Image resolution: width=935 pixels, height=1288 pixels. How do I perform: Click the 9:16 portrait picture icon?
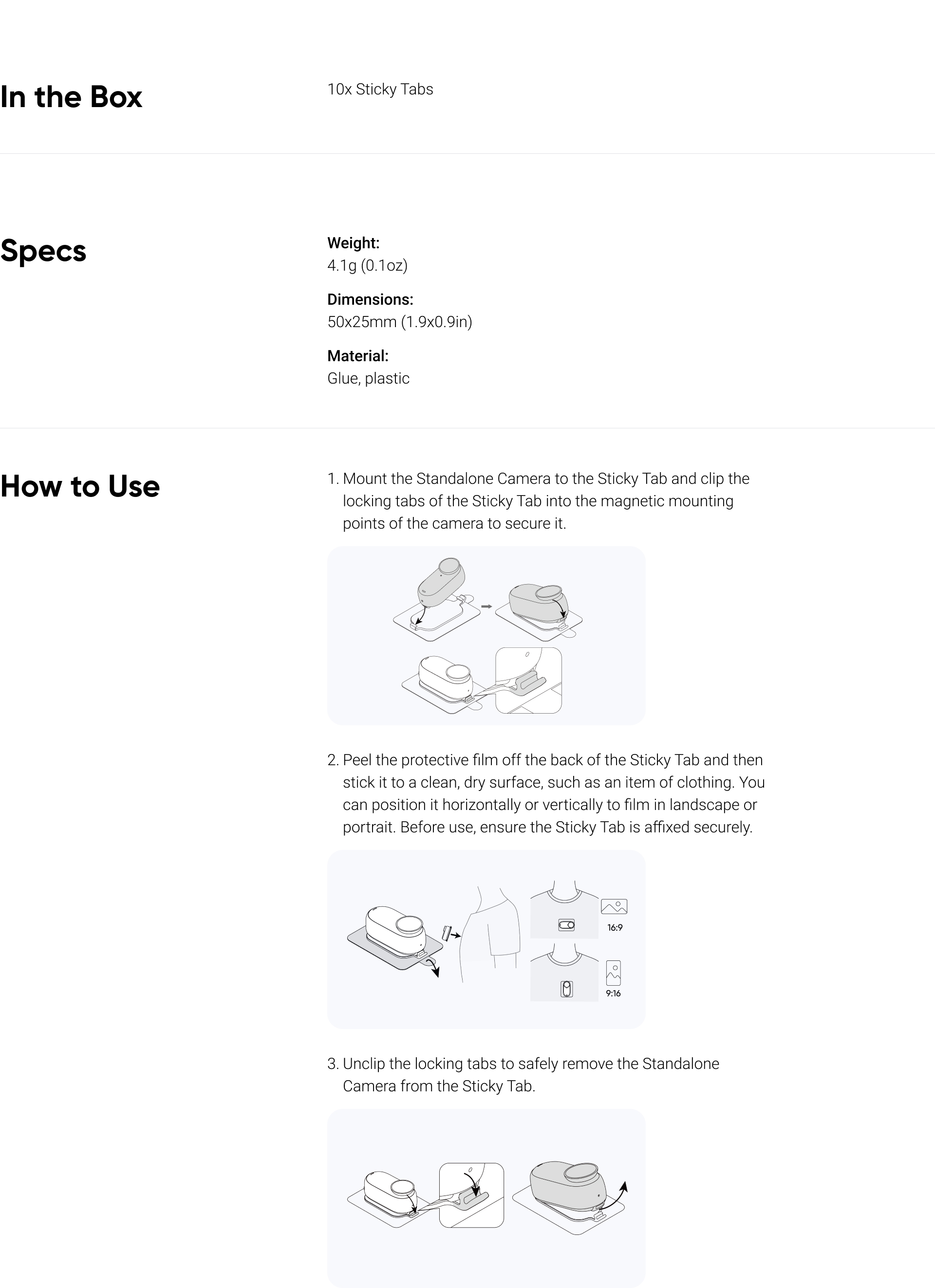coord(614,973)
